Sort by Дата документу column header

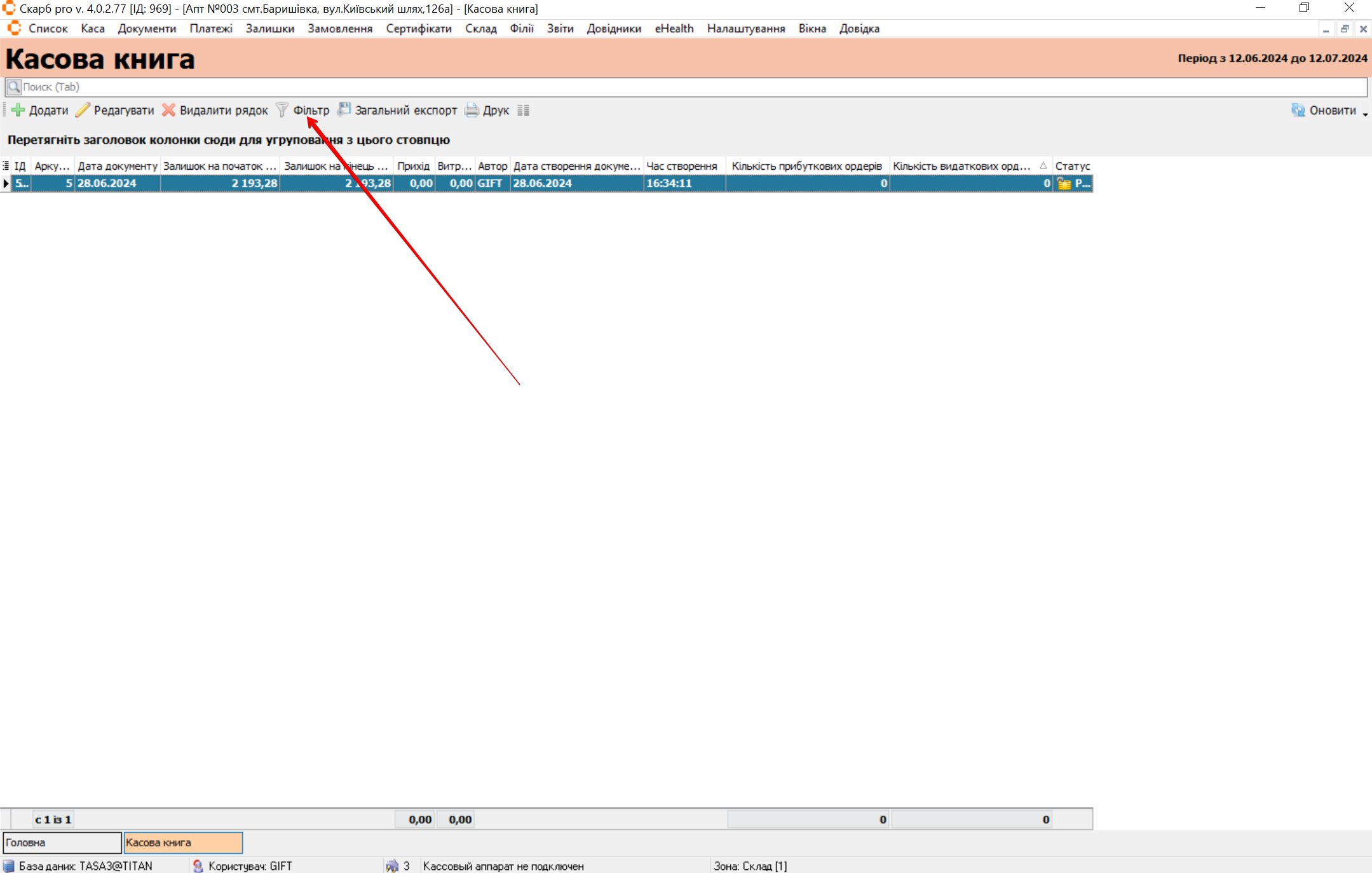click(x=117, y=166)
